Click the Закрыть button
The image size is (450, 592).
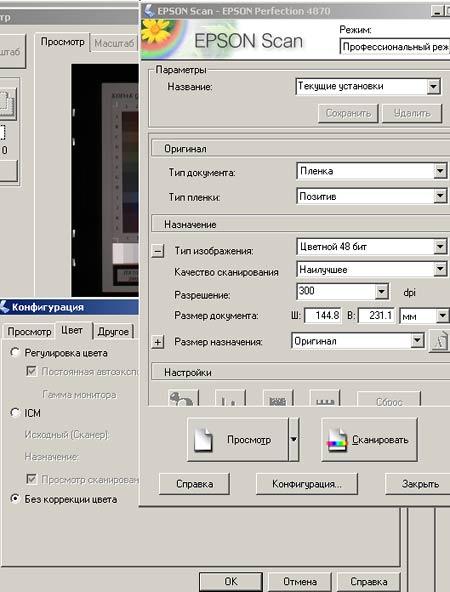pyautogui.click(x=418, y=484)
